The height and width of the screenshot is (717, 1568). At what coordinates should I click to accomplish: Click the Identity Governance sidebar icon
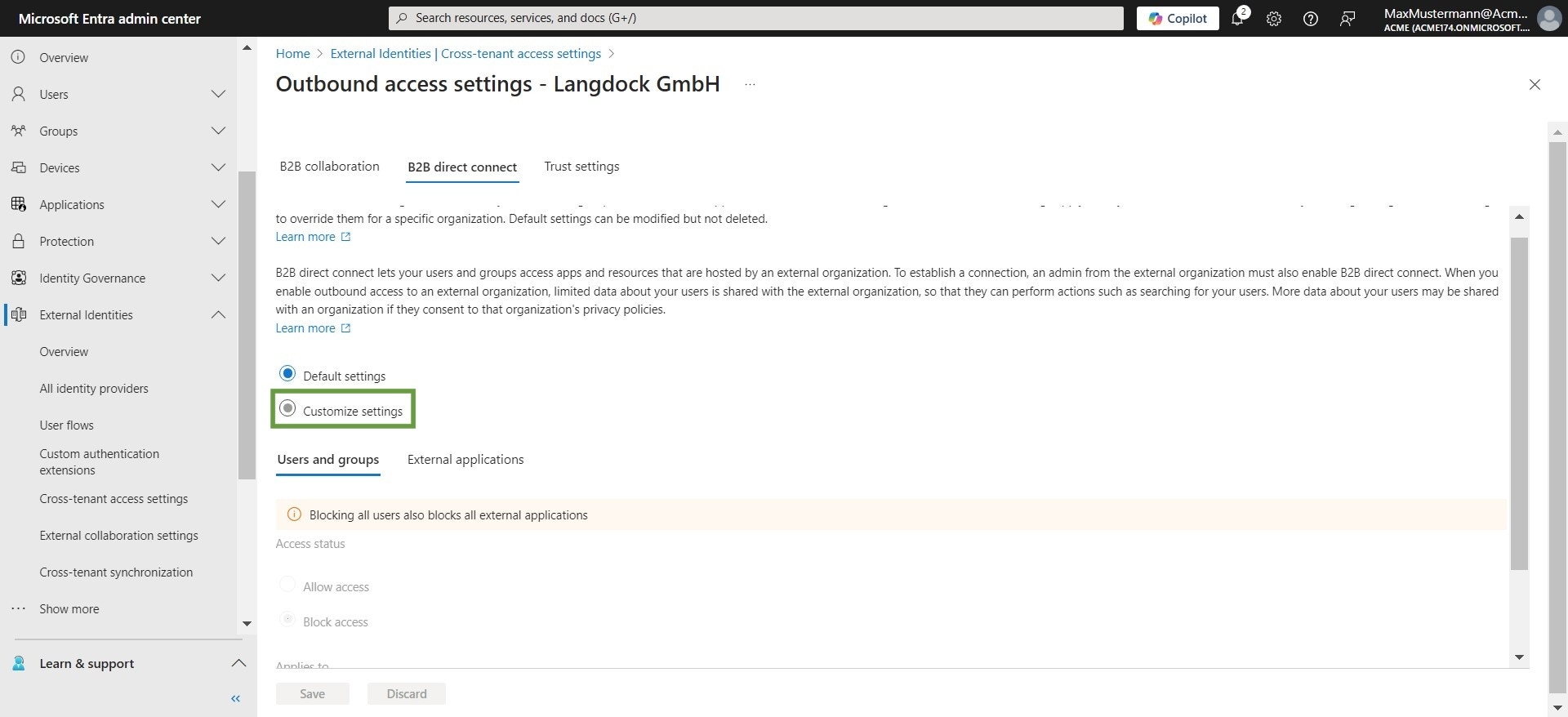[19, 278]
